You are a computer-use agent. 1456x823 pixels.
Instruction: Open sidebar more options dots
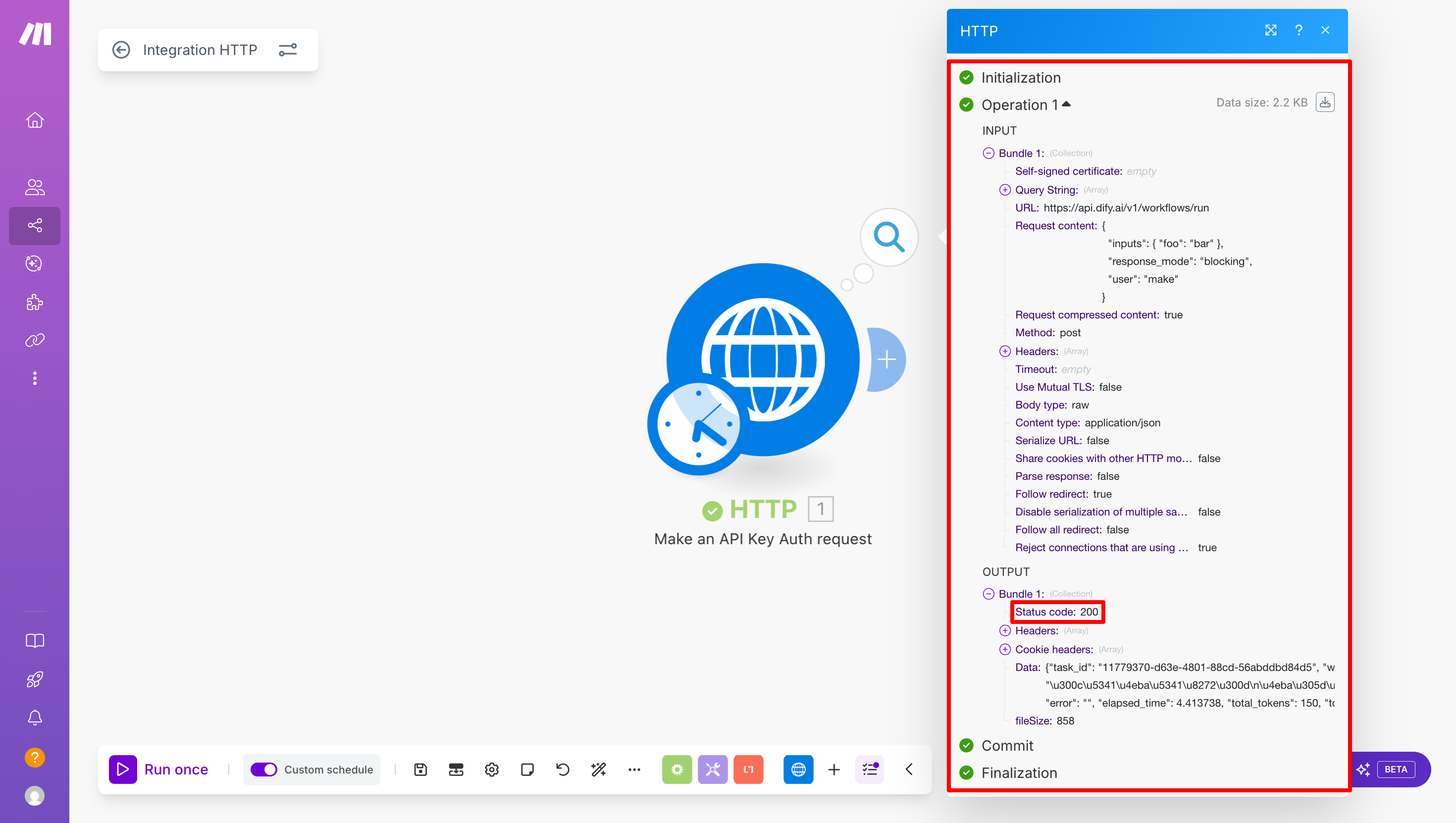tap(35, 378)
